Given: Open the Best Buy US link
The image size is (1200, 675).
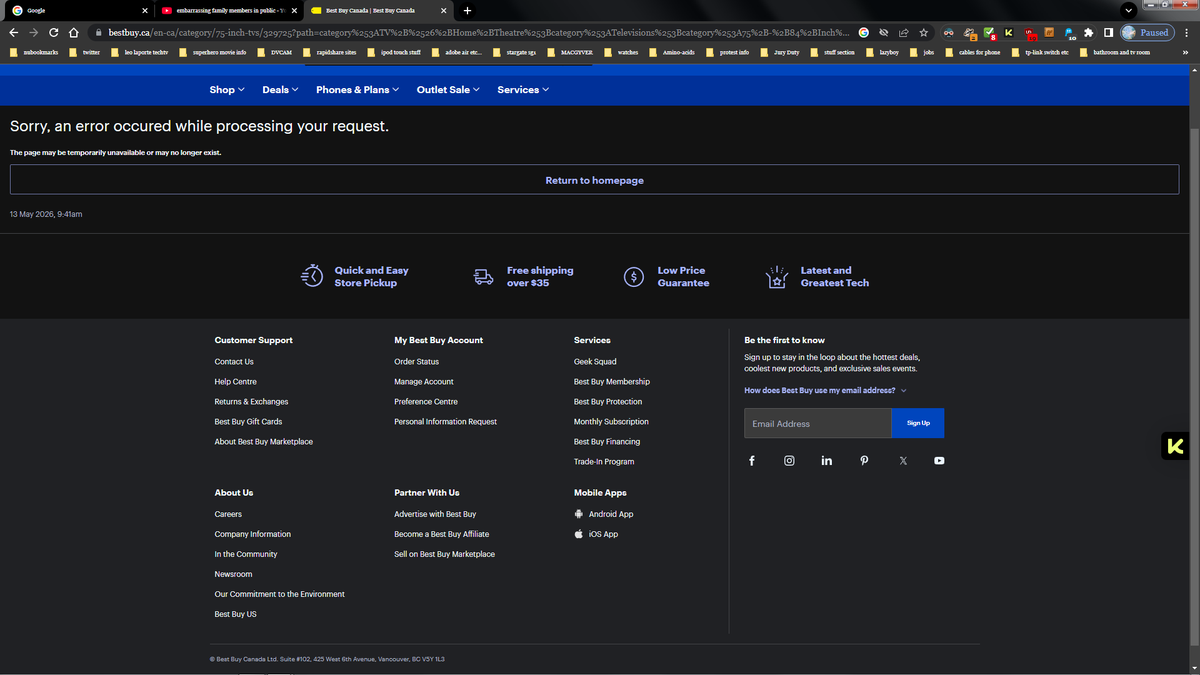Looking at the screenshot, I should [x=235, y=614].
